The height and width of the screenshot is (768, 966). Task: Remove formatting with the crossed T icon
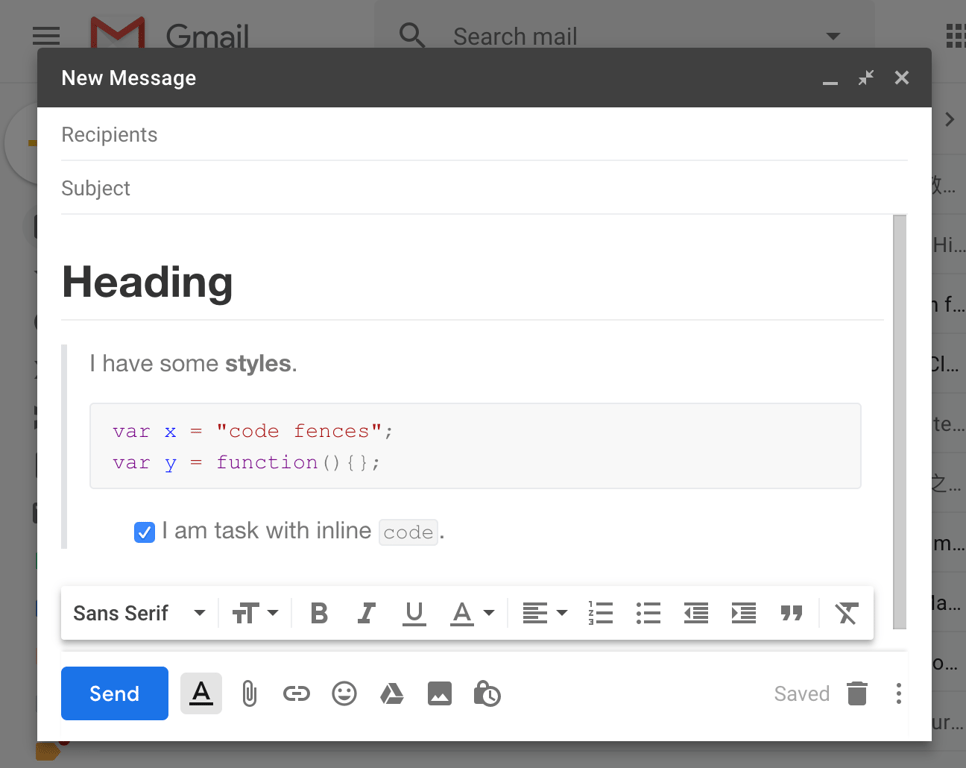tap(846, 613)
